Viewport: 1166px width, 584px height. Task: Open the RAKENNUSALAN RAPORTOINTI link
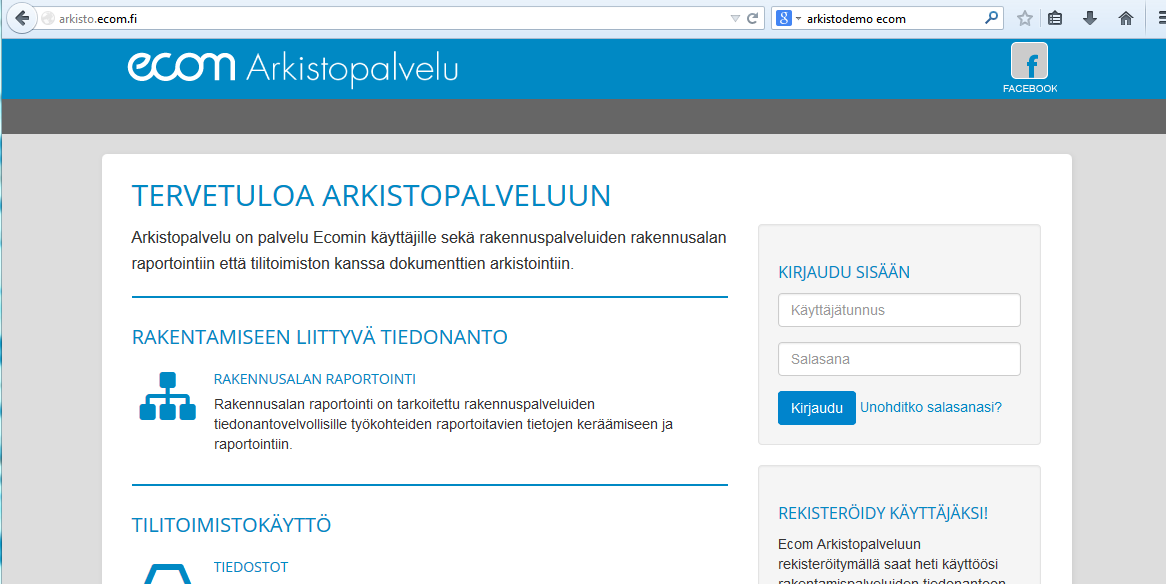click(315, 379)
